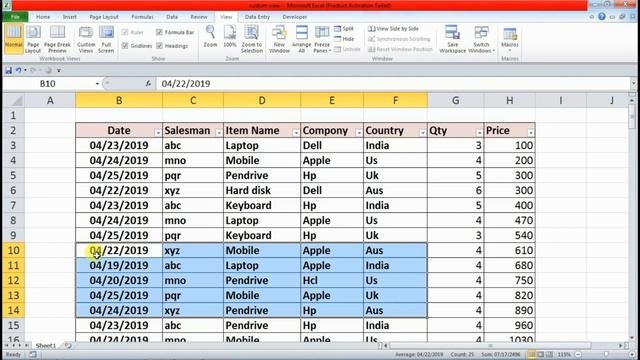Open the Country filter dropdown
Screen dimensions: 640x360
pyautogui.click(x=423, y=132)
